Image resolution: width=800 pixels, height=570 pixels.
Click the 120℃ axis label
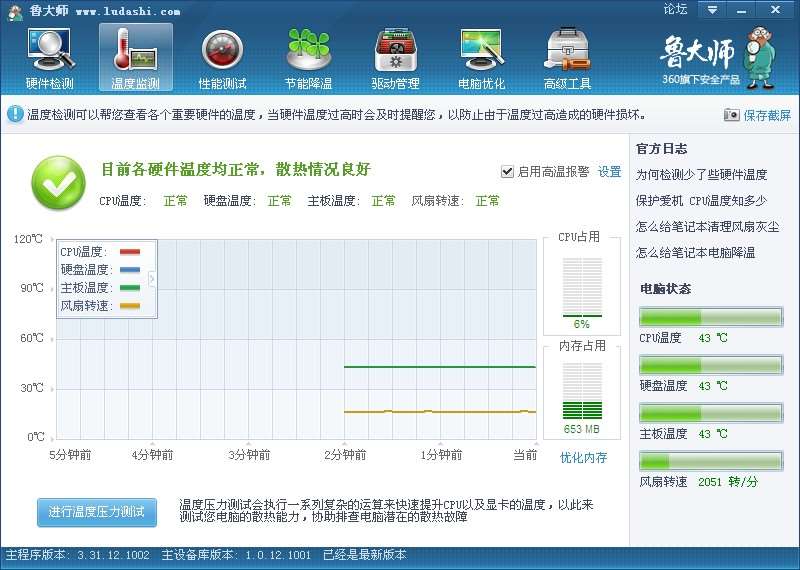[28, 239]
